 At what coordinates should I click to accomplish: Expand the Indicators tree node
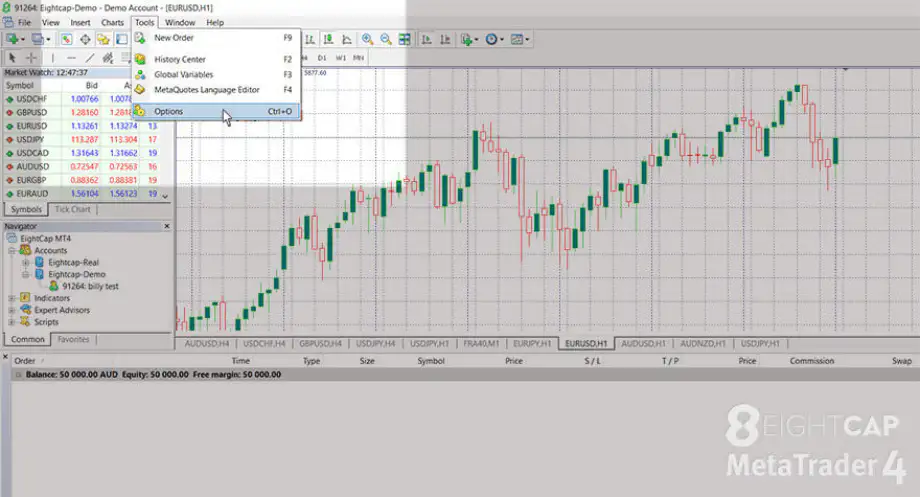click(x=12, y=298)
